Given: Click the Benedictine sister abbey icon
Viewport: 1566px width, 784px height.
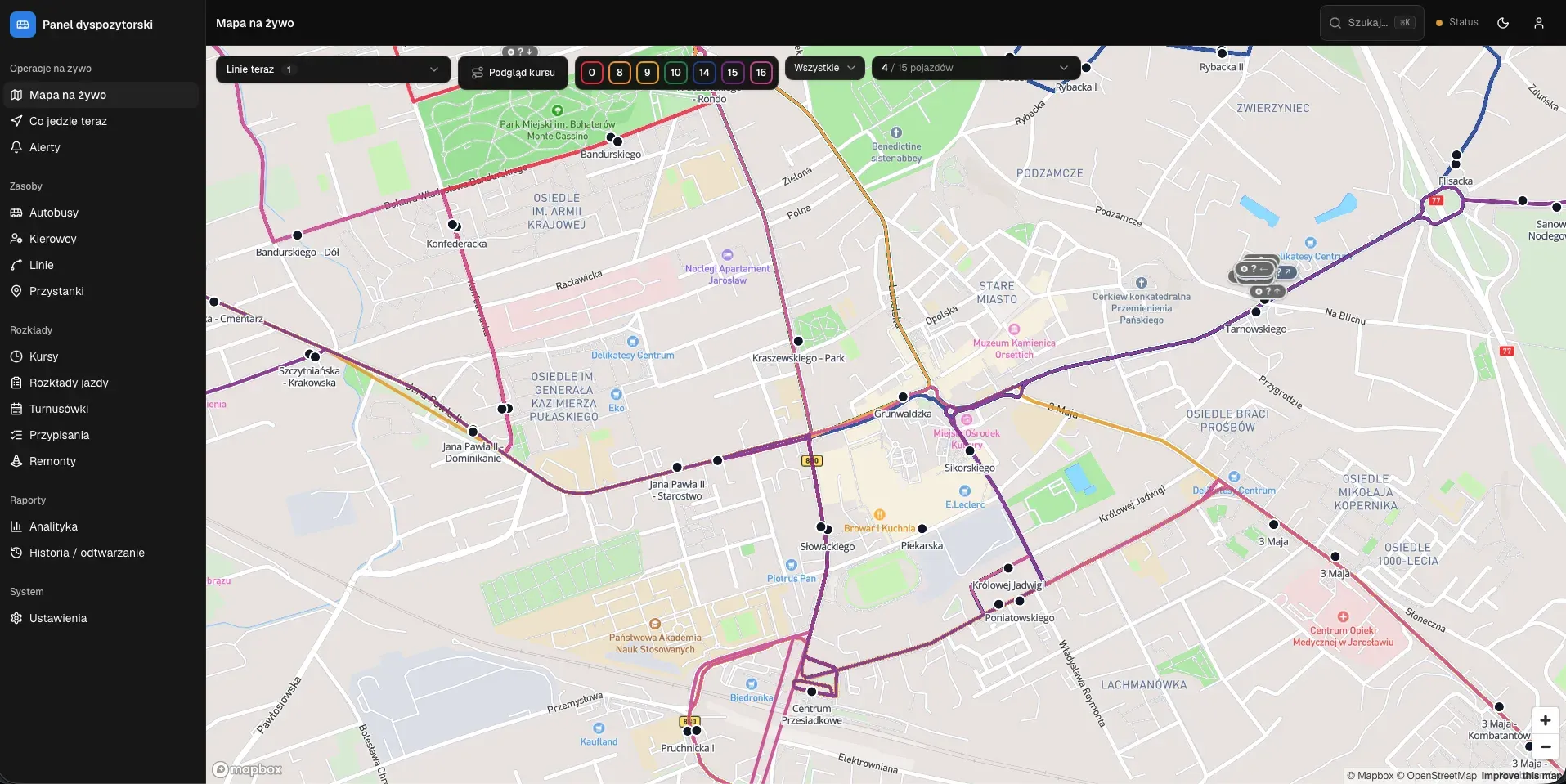Looking at the screenshot, I should [x=896, y=132].
